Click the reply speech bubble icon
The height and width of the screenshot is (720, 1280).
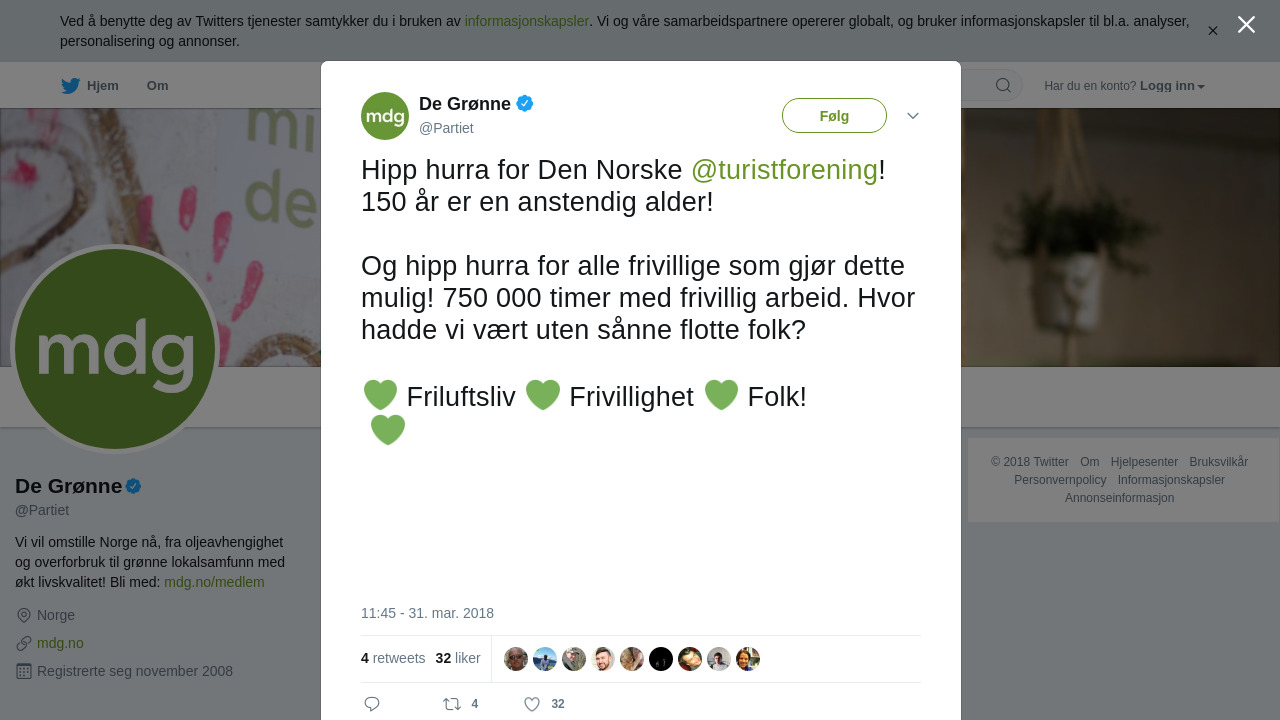(372, 704)
